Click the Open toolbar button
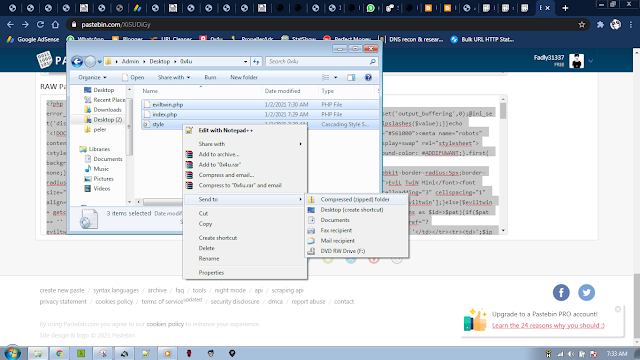 (x=133, y=78)
